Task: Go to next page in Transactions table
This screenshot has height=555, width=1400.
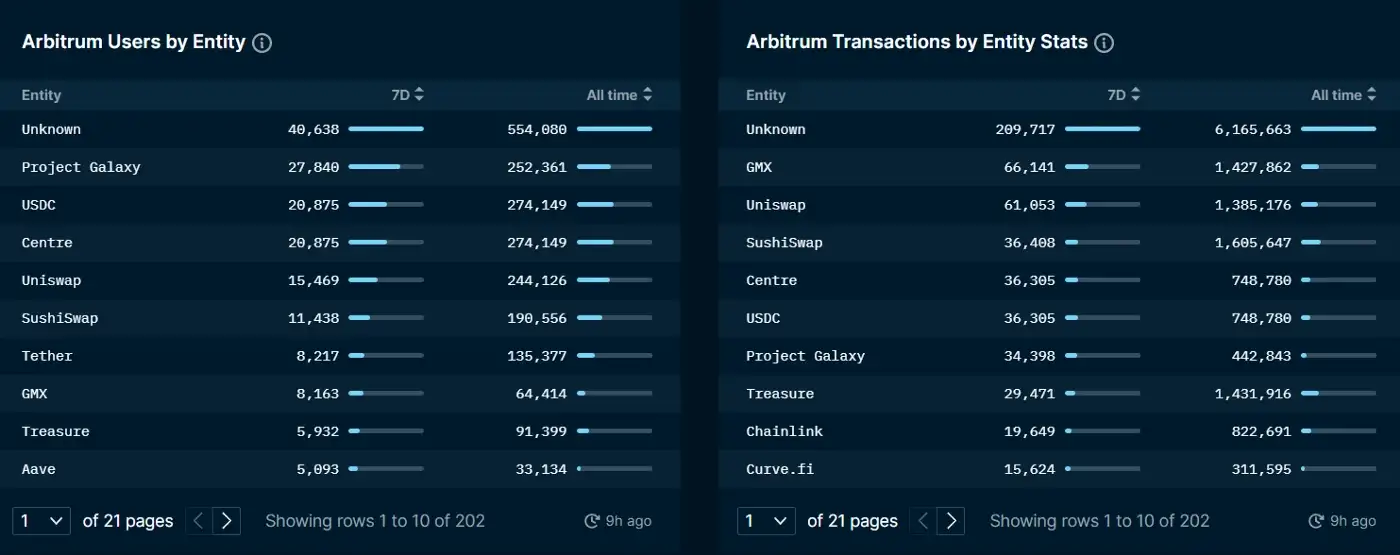Action: coord(952,521)
